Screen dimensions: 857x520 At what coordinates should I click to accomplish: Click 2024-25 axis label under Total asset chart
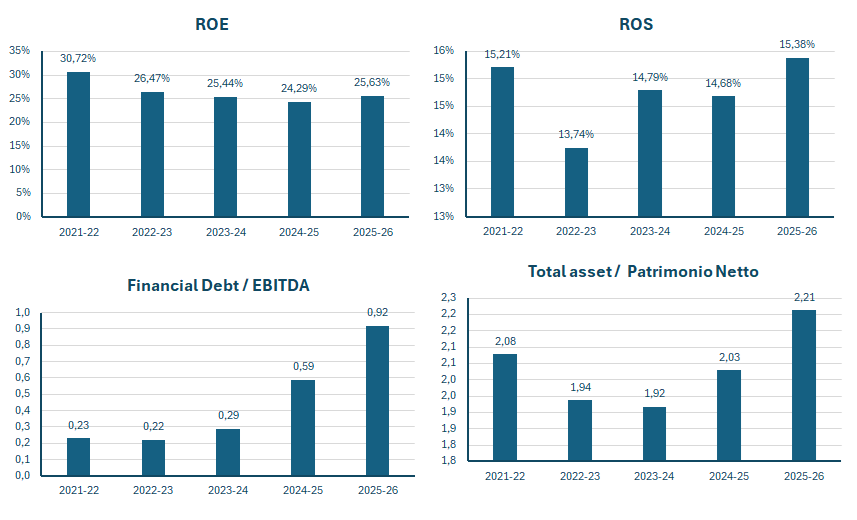(729, 476)
